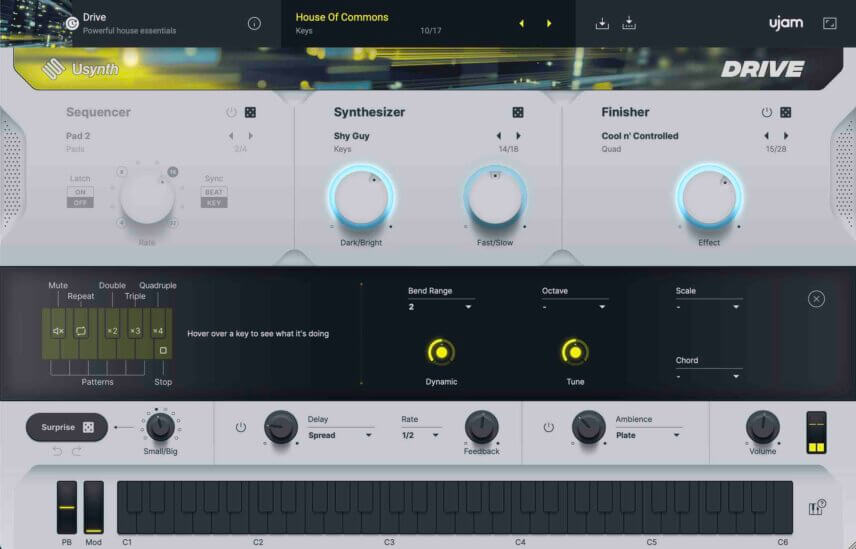The width and height of the screenshot is (856, 549).
Task: Click the x3 Triple key
Action: (x=135, y=331)
